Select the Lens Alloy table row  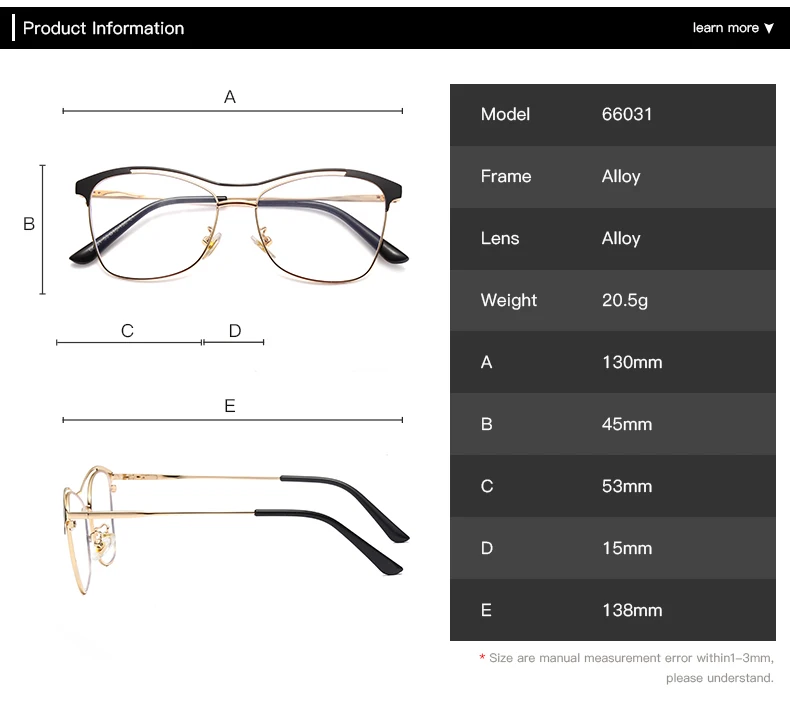pyautogui.click(x=613, y=239)
